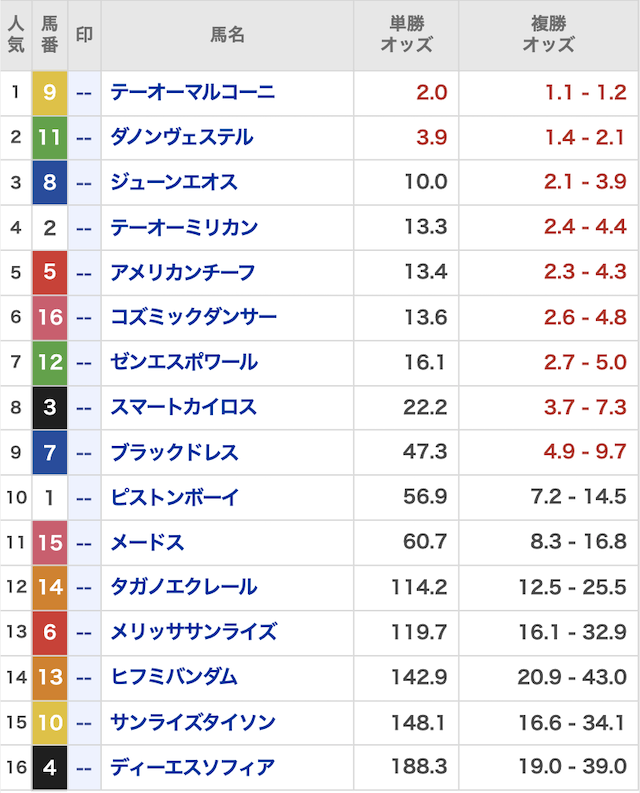Click the blue number 8 badge
640x793 pixels.
pos(50,183)
